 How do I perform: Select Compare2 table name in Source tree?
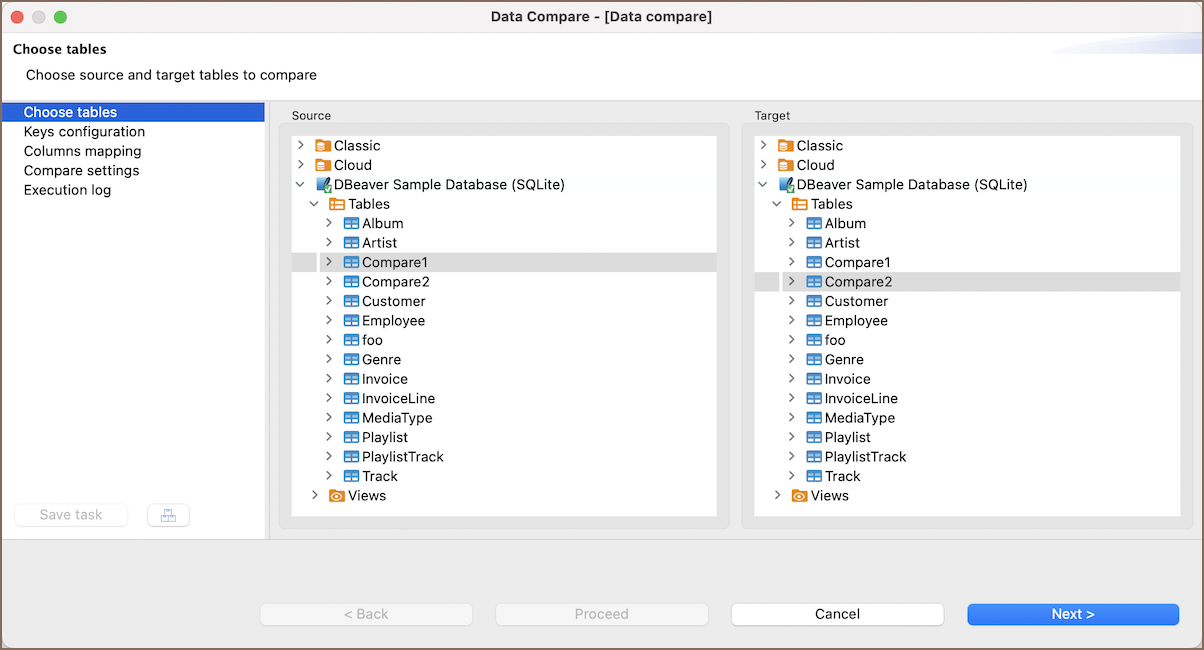coord(395,282)
